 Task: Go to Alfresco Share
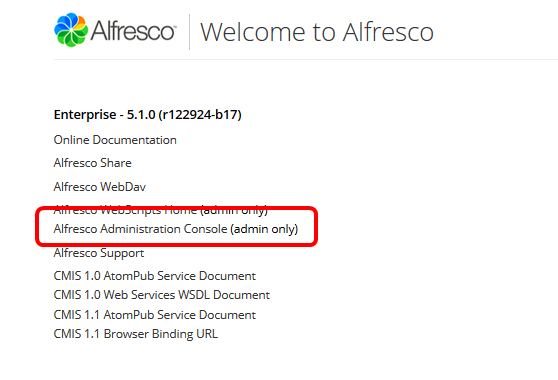(x=93, y=163)
